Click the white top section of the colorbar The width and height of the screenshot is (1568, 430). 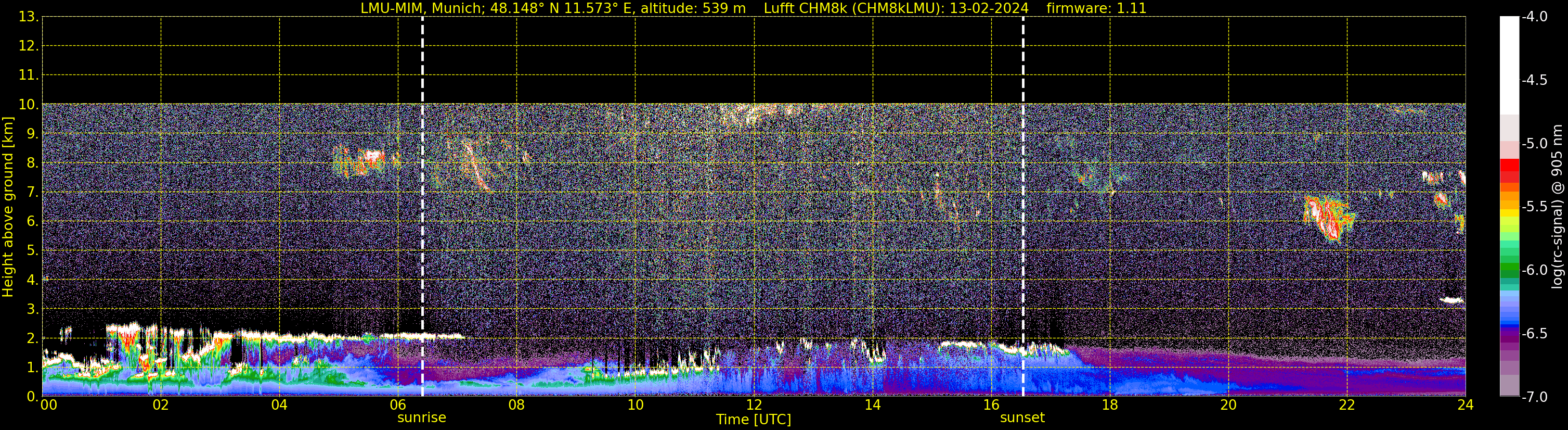point(1510,65)
